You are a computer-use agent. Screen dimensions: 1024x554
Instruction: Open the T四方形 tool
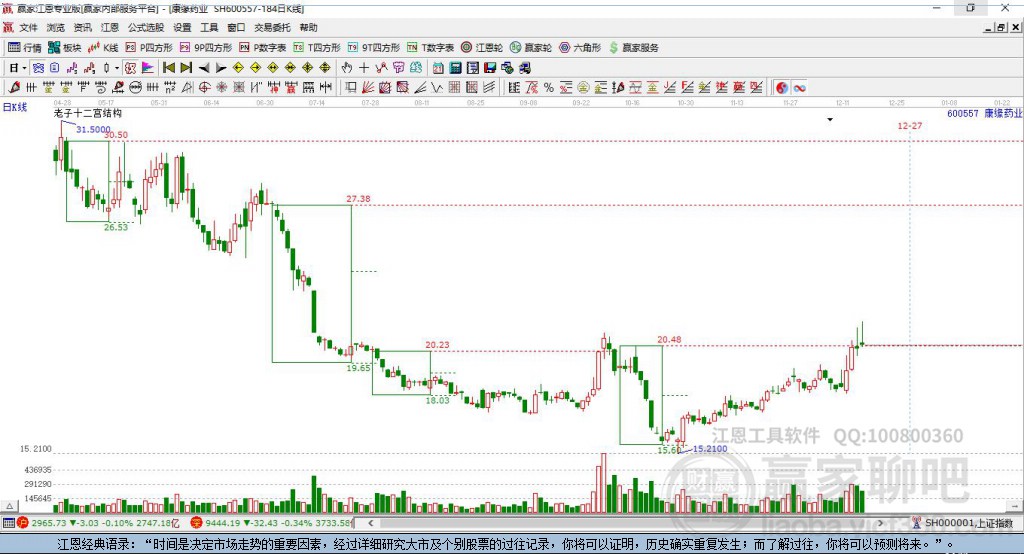317,48
